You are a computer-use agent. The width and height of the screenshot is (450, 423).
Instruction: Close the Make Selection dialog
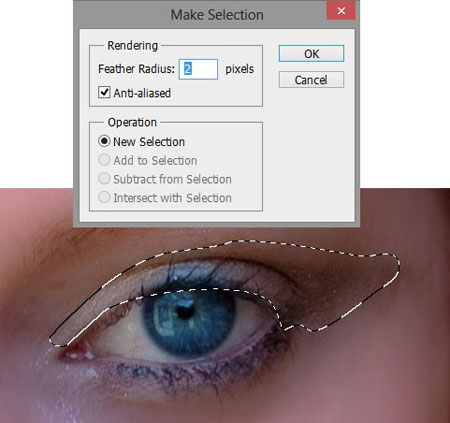tap(341, 11)
